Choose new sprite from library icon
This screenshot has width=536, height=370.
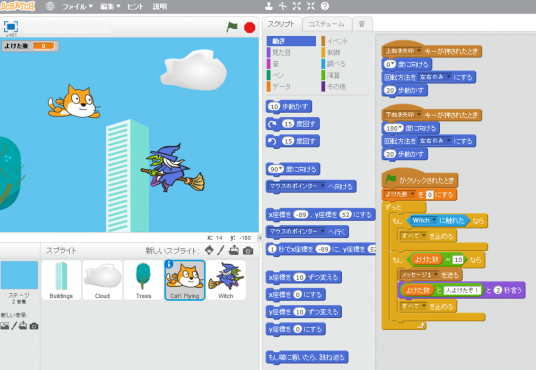(209, 251)
